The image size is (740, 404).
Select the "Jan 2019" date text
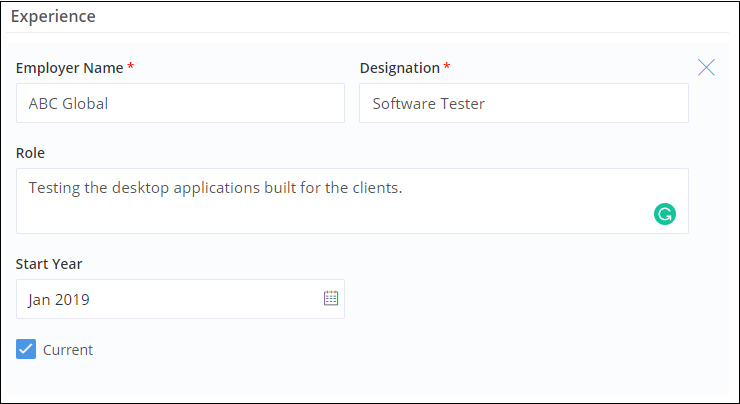click(59, 299)
